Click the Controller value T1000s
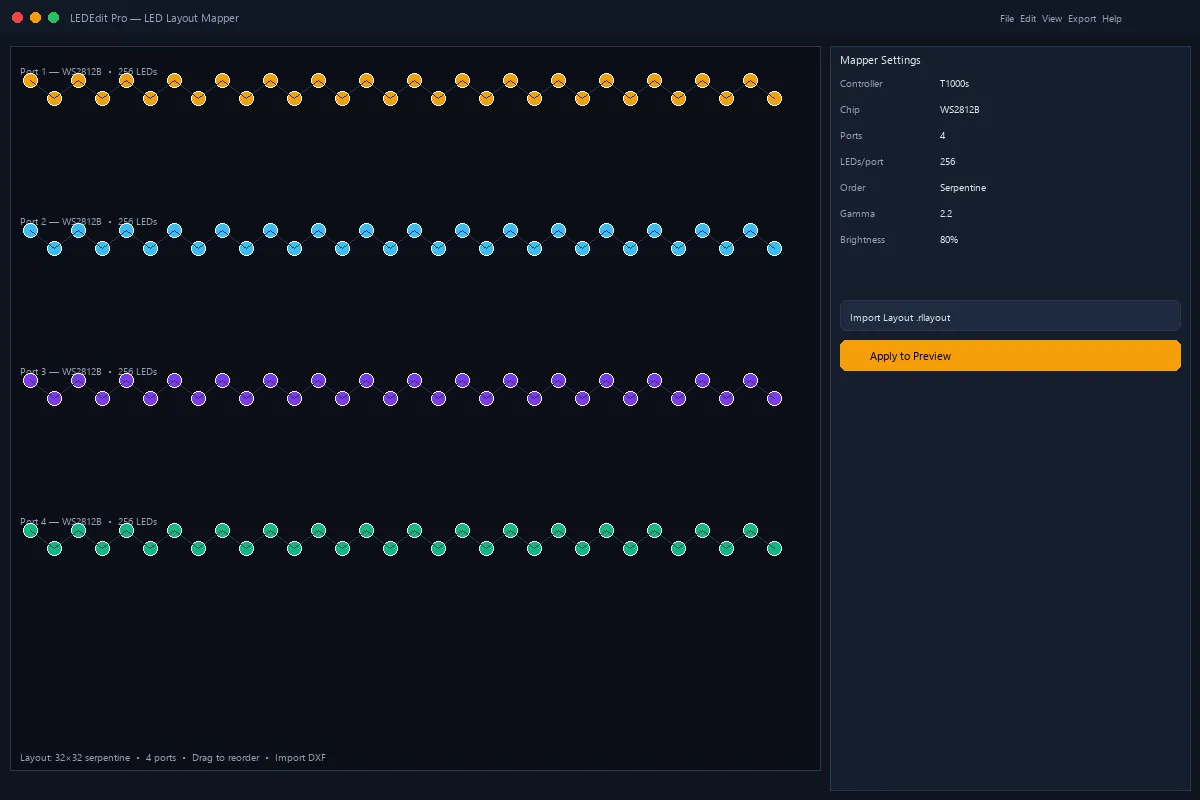Viewport: 1200px width, 800px height. (x=955, y=84)
